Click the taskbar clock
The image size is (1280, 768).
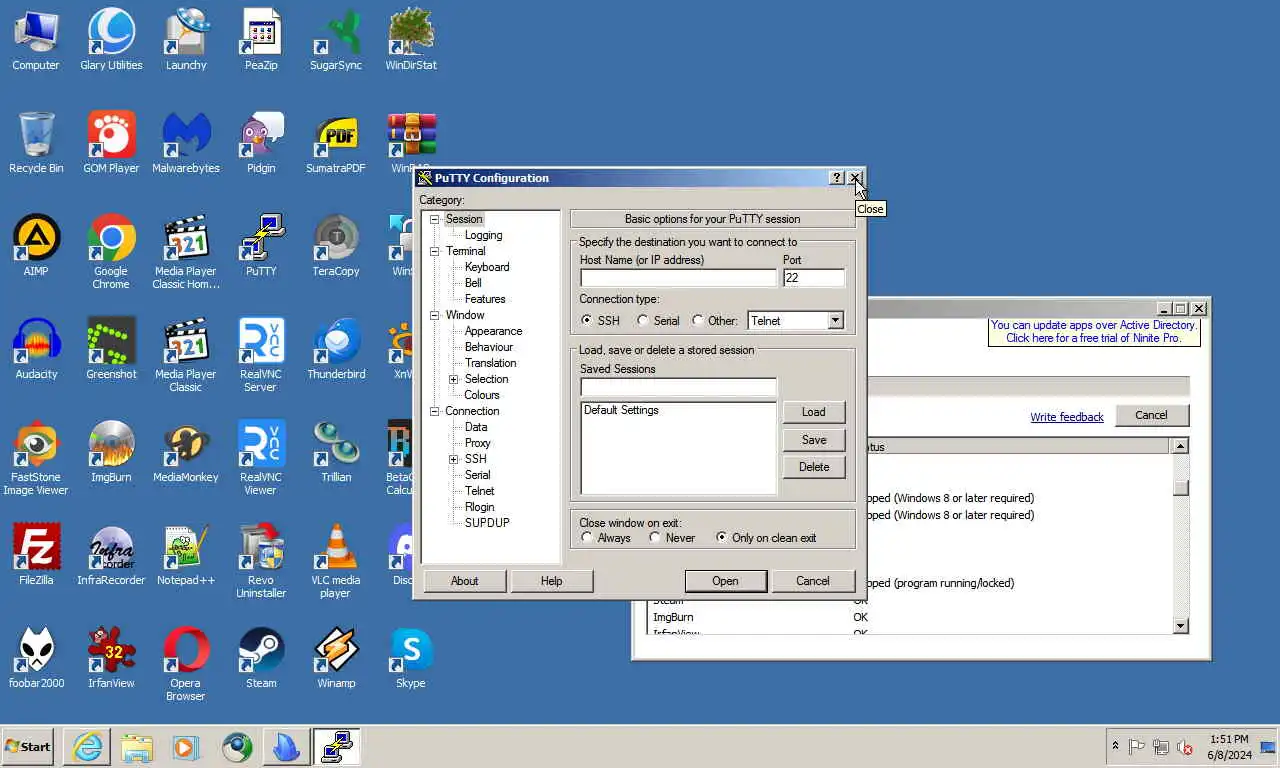1229,747
